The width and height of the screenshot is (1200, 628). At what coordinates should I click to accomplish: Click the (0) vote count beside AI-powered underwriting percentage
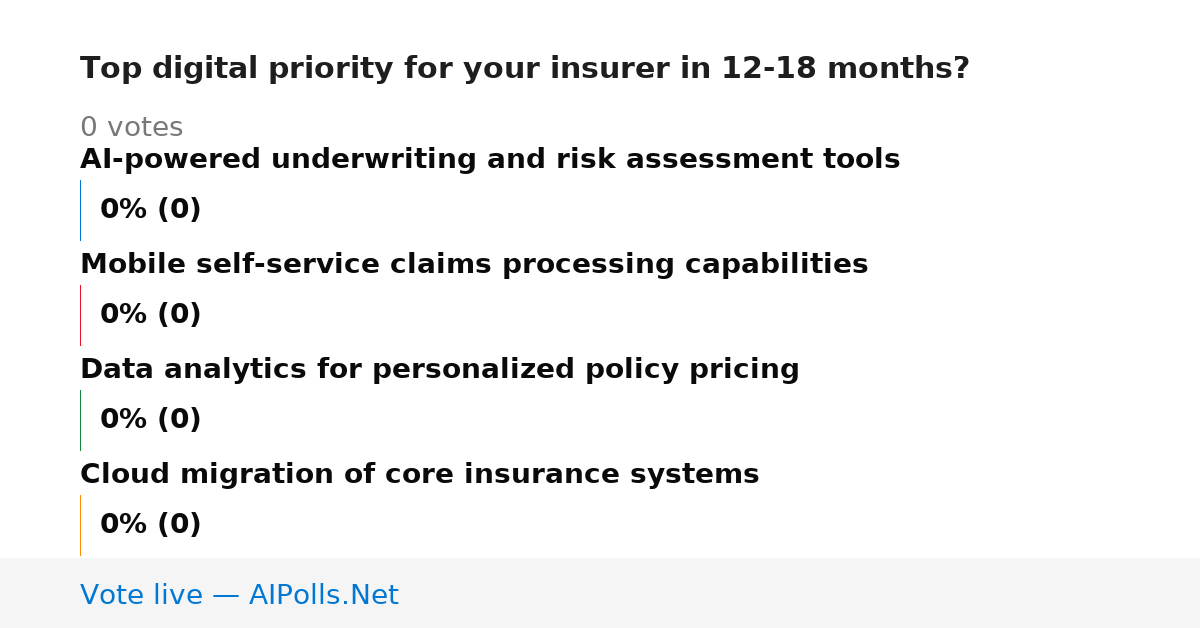pyautogui.click(x=179, y=210)
